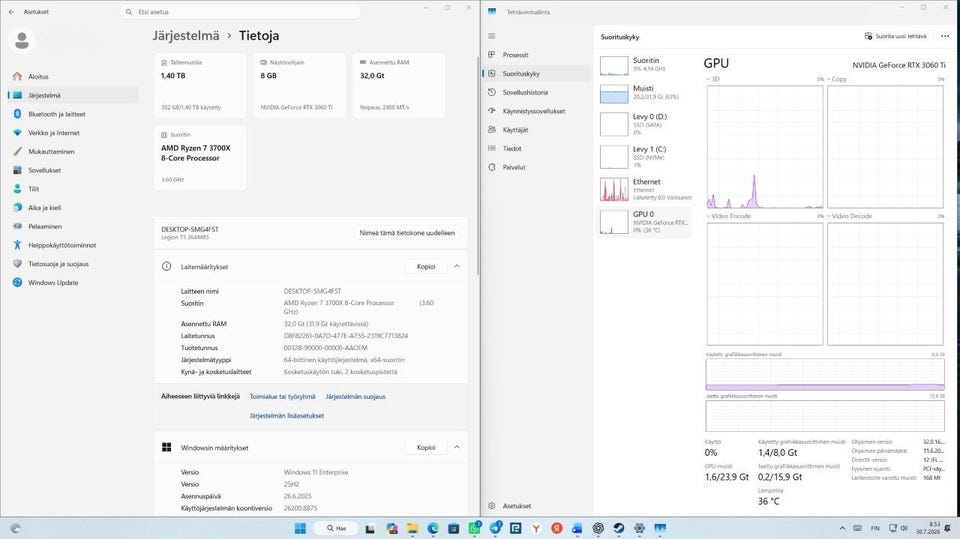Open Windows Start menu

tap(300, 528)
